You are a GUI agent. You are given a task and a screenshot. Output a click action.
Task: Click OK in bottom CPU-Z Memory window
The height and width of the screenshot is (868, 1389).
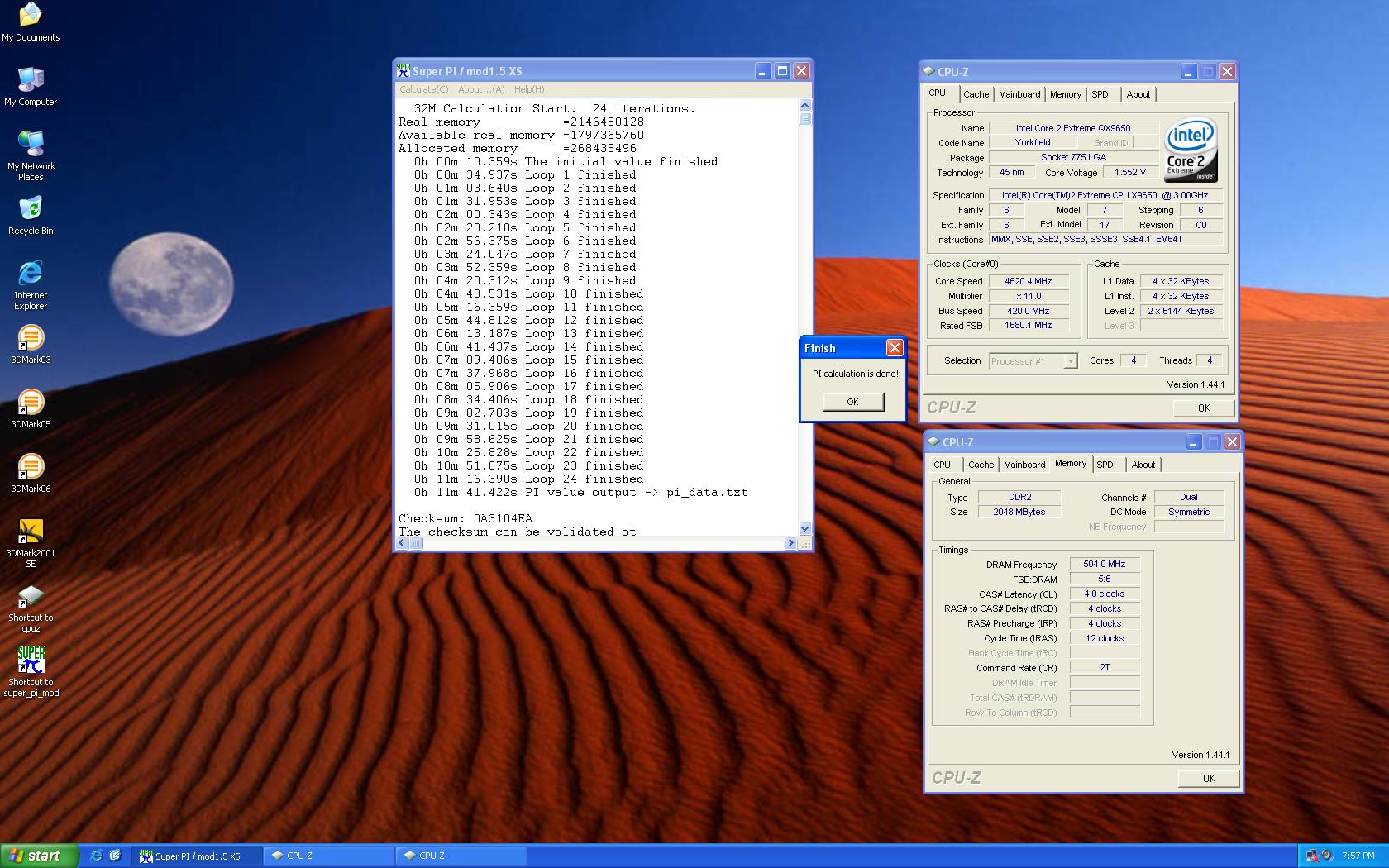1209,778
